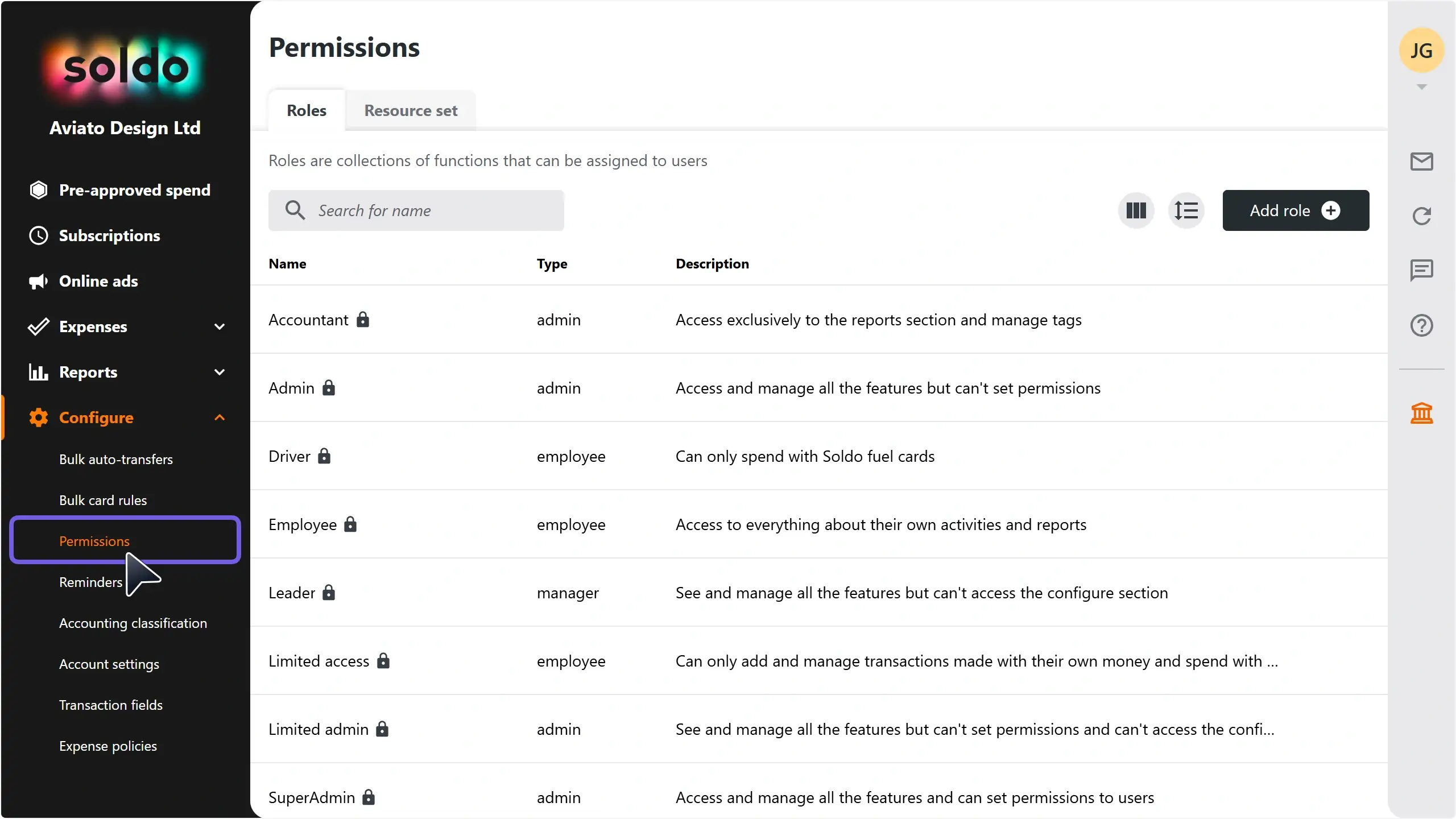Open the Accountant role row
The width and height of the screenshot is (1456, 819).
pos(819,320)
